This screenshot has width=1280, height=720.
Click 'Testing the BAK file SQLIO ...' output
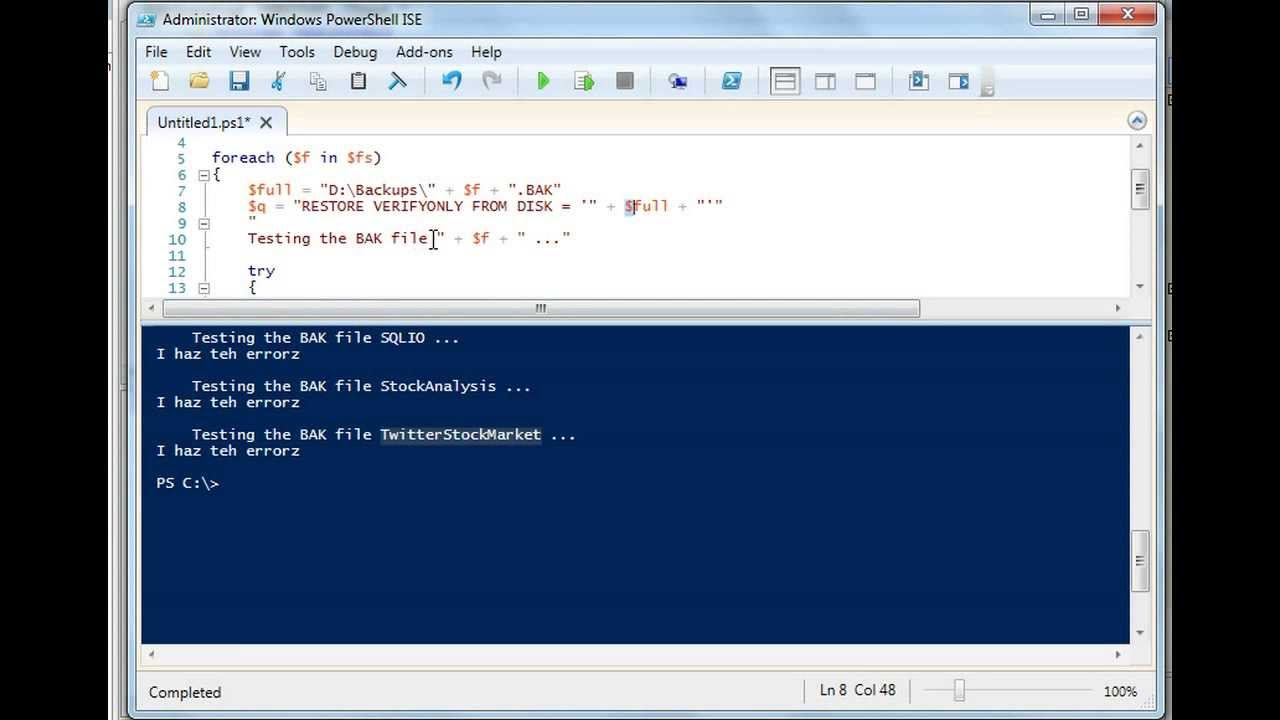coord(325,338)
